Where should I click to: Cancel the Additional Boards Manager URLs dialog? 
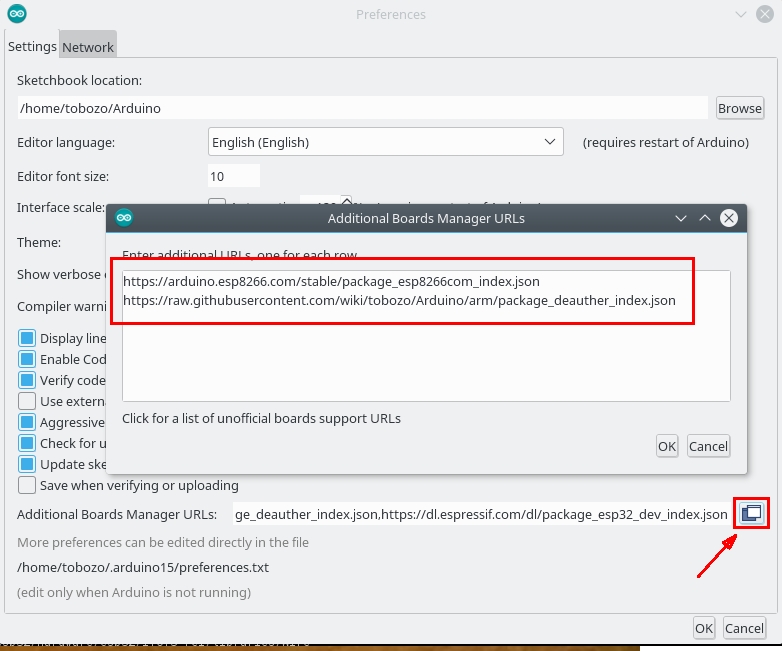(x=708, y=446)
